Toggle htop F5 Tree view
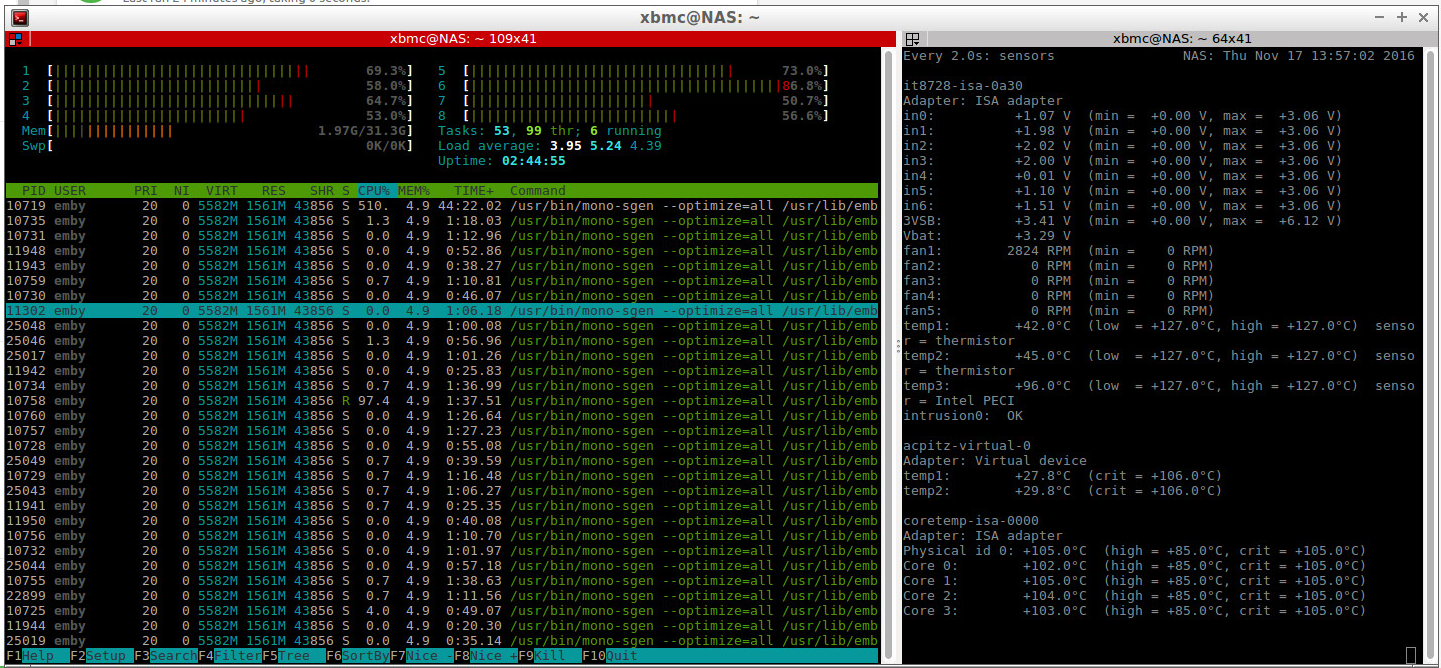The image size is (1441, 668). (x=294, y=656)
